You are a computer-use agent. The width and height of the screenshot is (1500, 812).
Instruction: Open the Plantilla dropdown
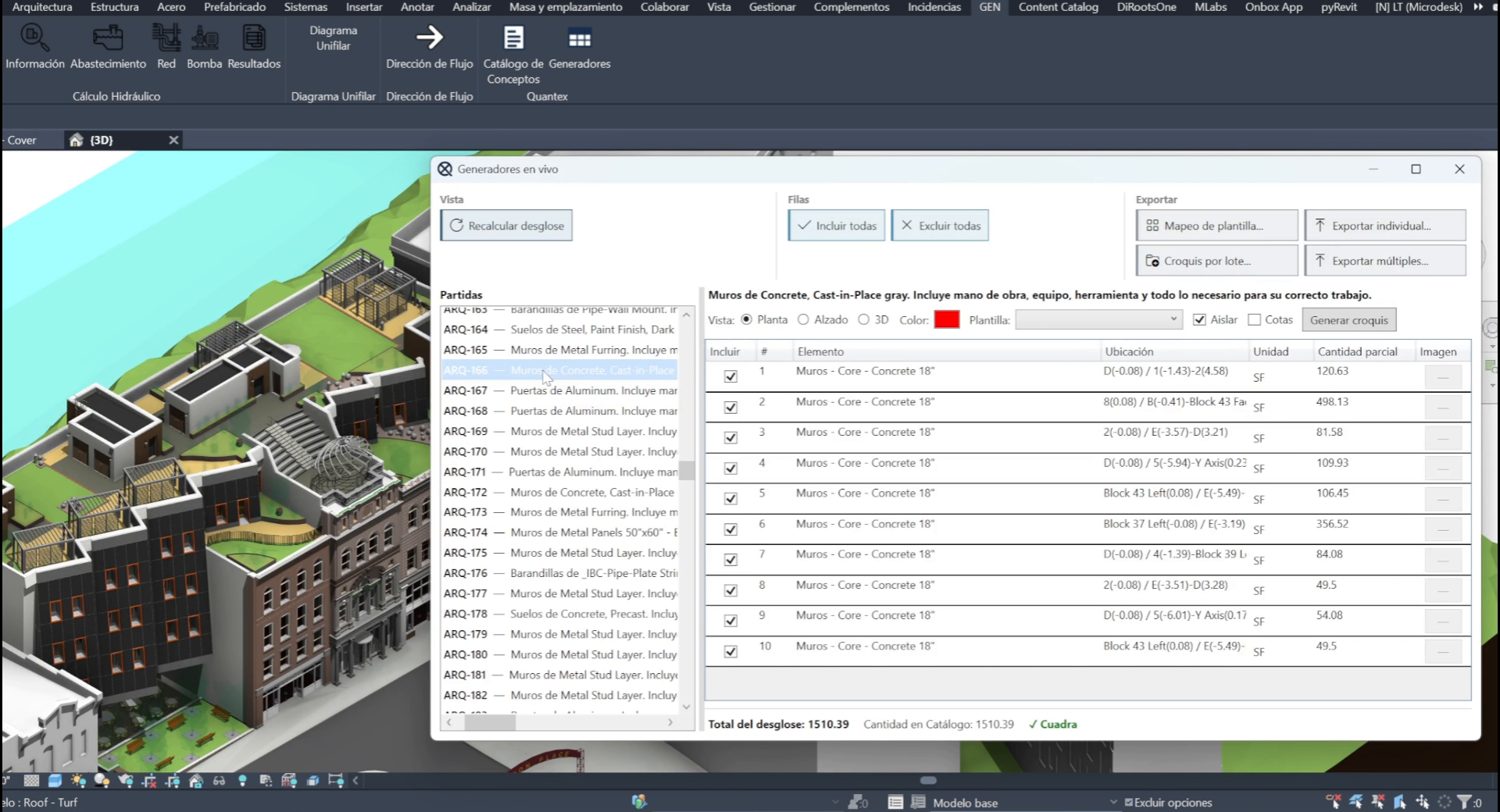[1098, 319]
